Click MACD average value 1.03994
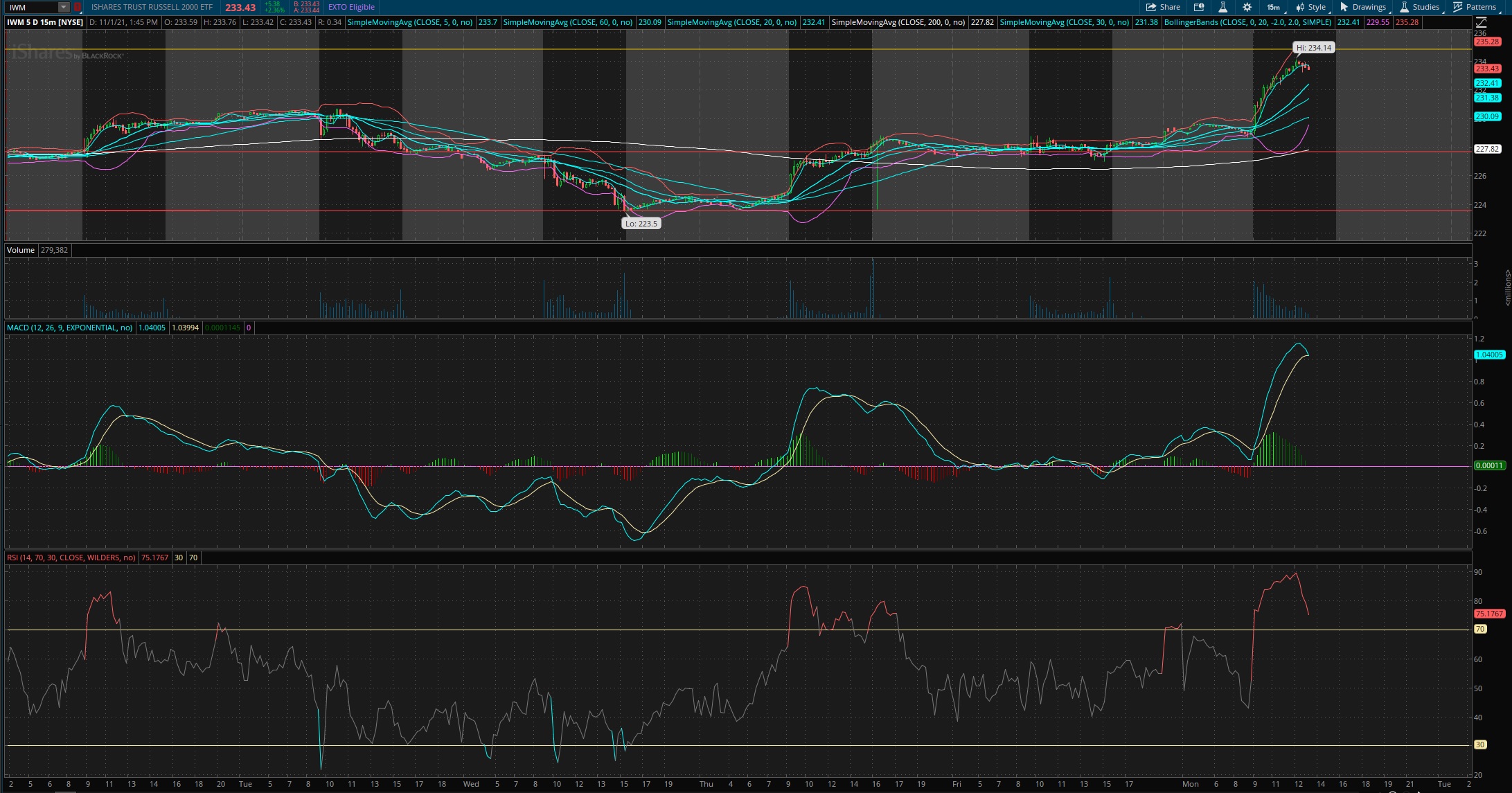Image resolution: width=1512 pixels, height=793 pixels. pyautogui.click(x=185, y=328)
